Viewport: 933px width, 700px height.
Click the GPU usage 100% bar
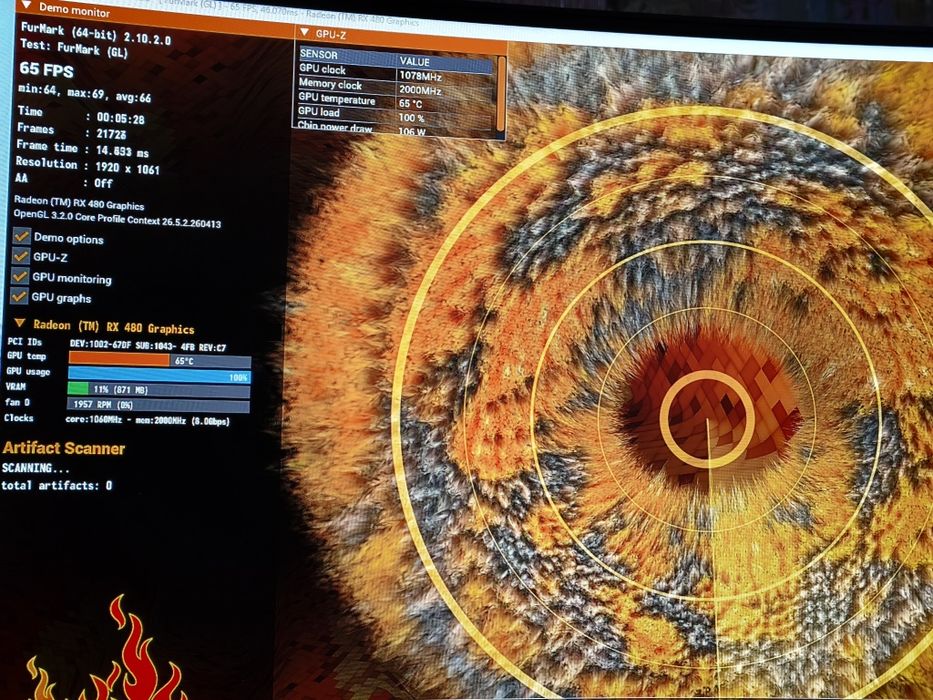(x=159, y=376)
